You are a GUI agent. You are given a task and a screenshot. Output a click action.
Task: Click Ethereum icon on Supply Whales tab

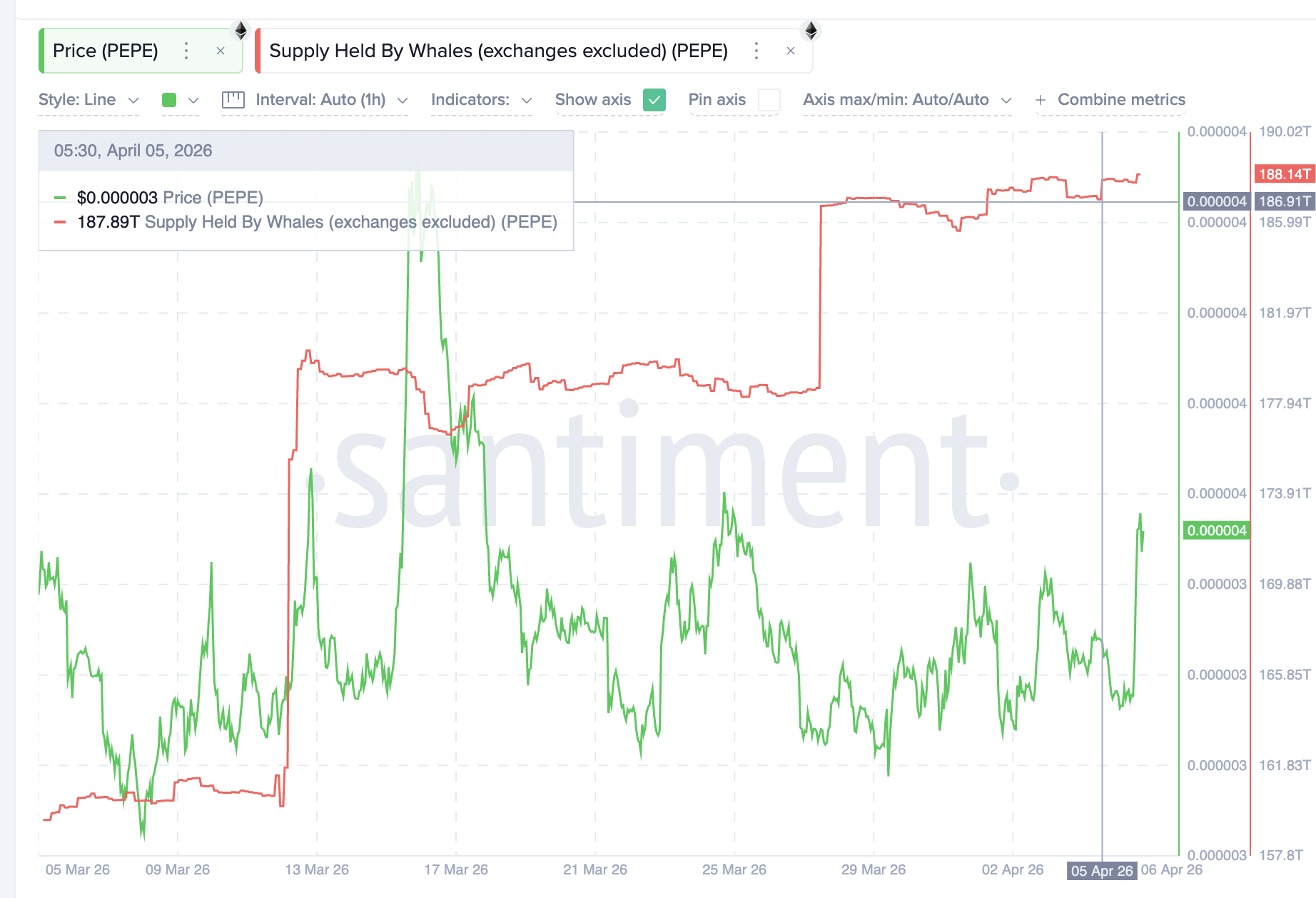pos(811,31)
